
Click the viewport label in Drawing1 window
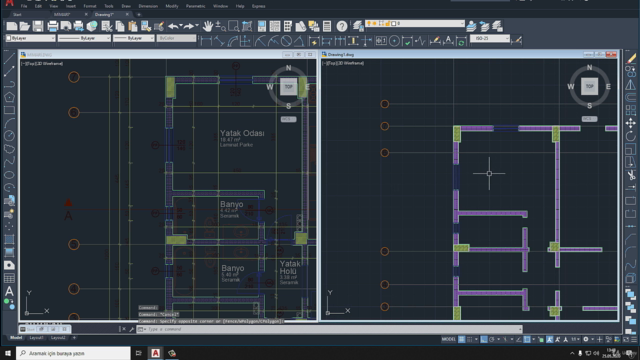click(x=344, y=63)
